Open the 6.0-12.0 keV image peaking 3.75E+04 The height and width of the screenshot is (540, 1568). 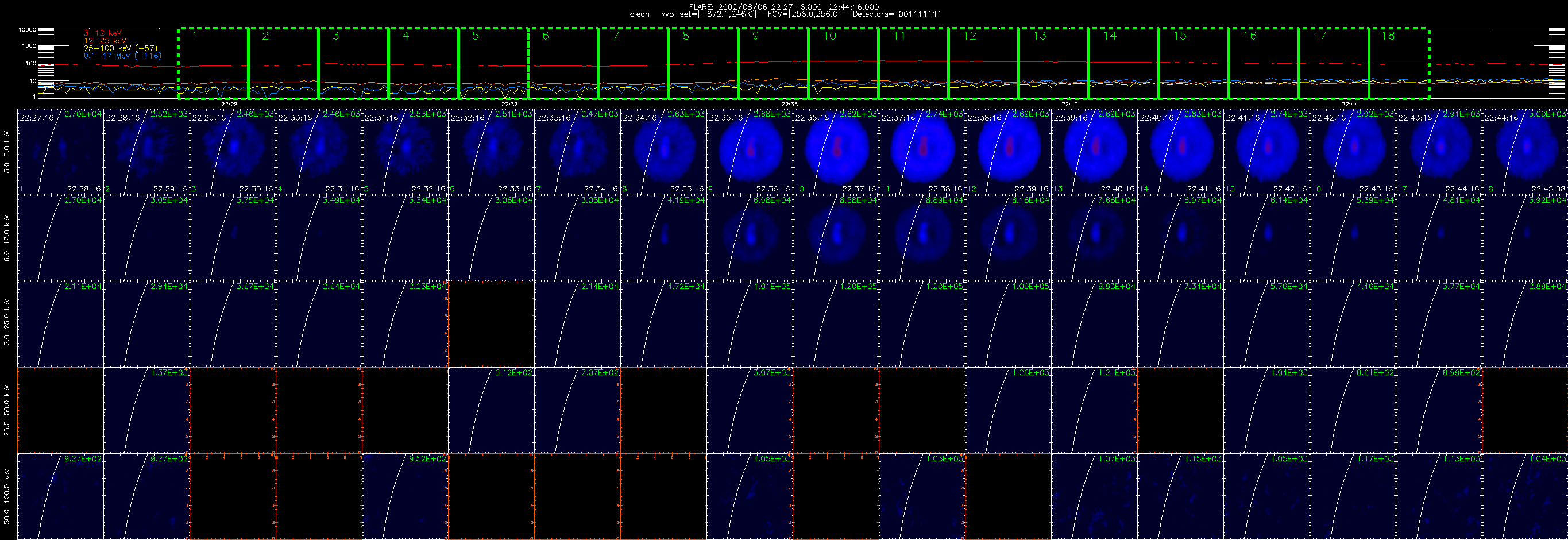[233, 238]
